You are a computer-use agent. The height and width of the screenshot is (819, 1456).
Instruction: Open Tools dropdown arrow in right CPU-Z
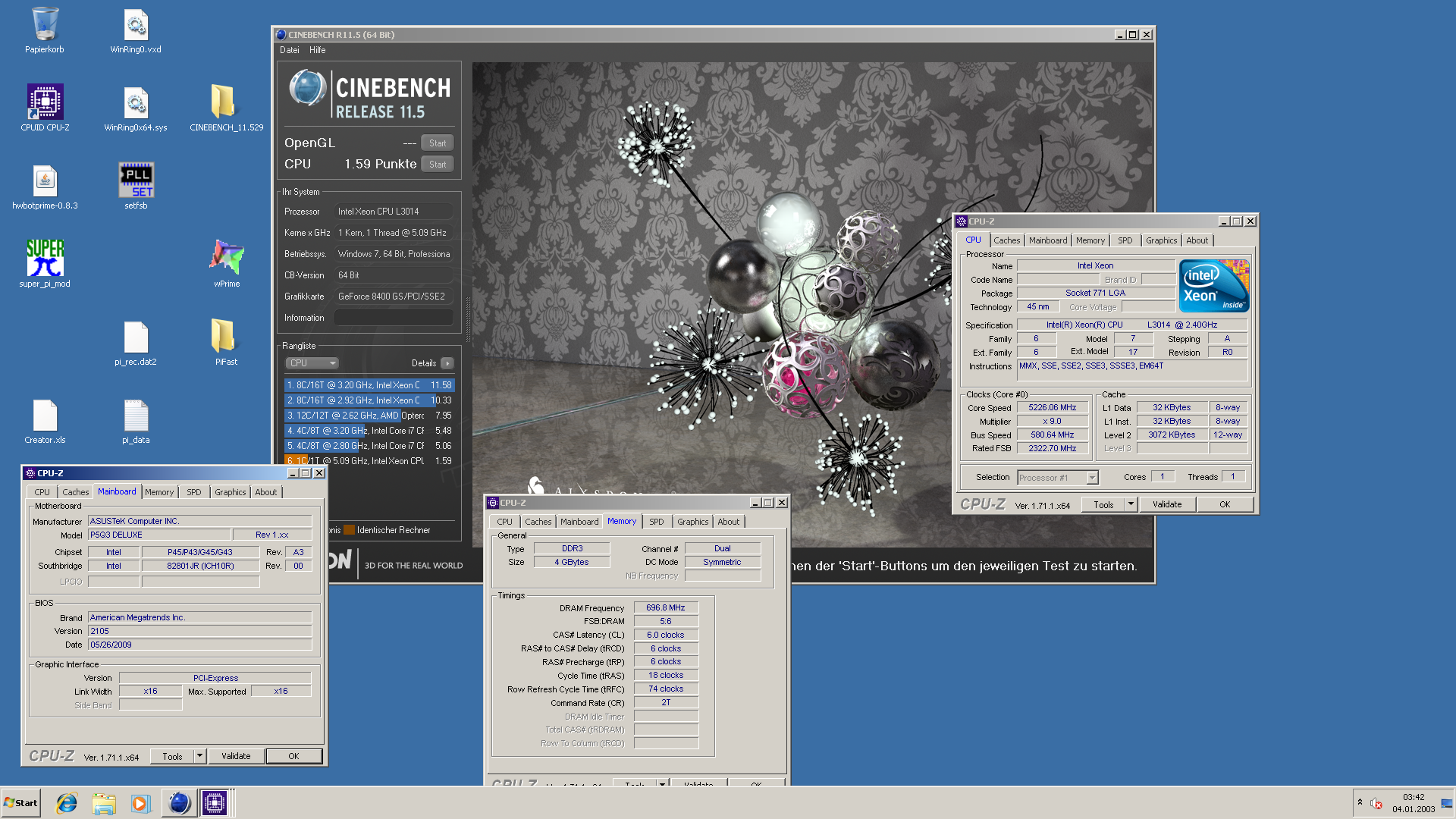click(1131, 504)
